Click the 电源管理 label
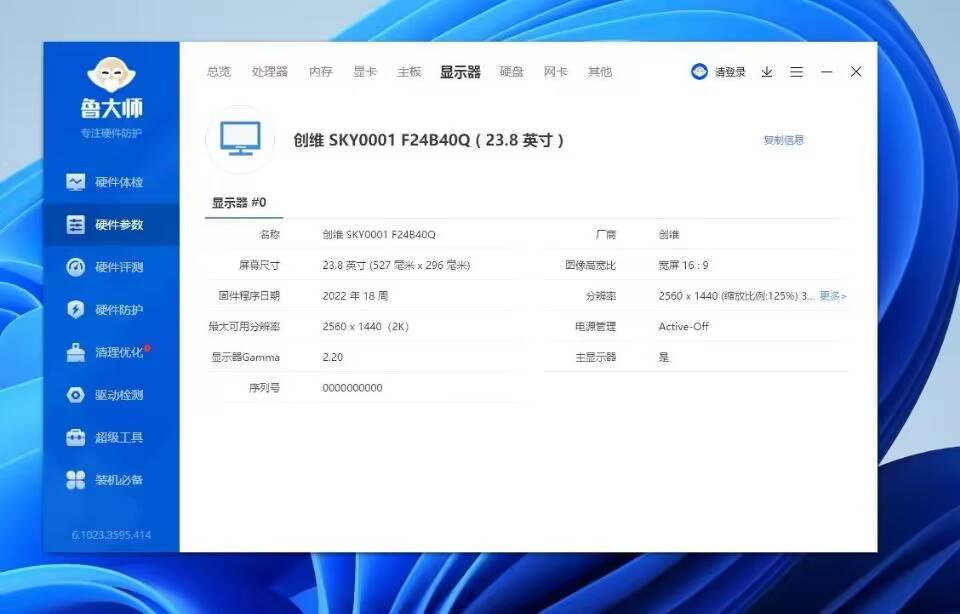Screen dimensions: 960x614 coord(595,326)
